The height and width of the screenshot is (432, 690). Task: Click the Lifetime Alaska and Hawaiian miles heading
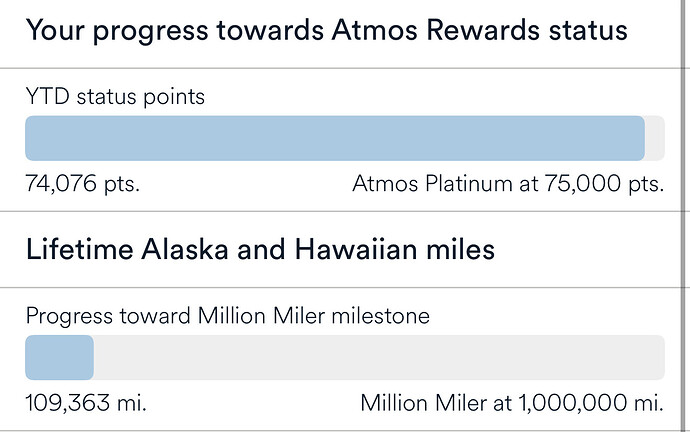click(x=261, y=249)
